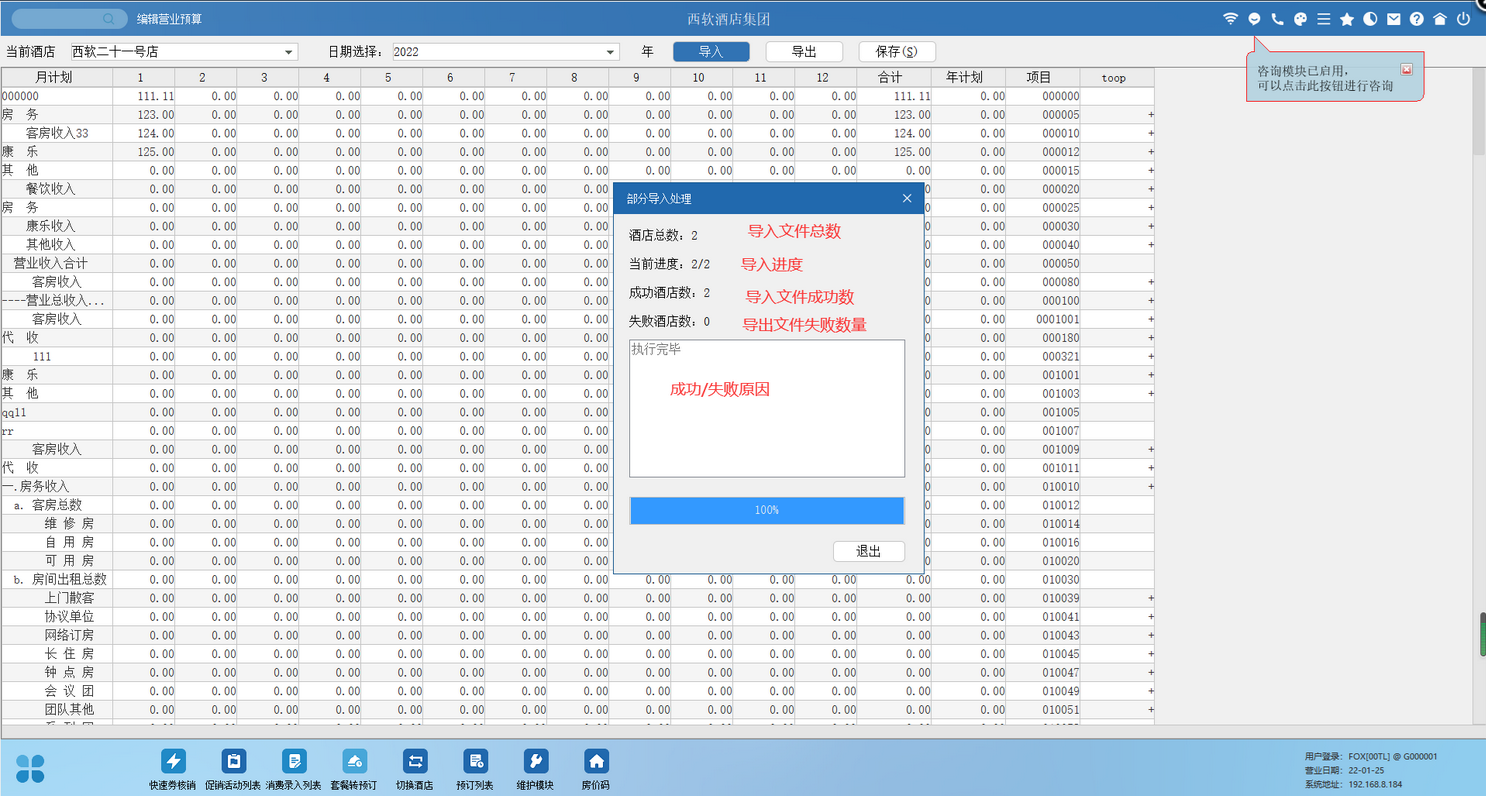Select the 上门散客 row label
The height and width of the screenshot is (796, 1486).
tap(69, 598)
